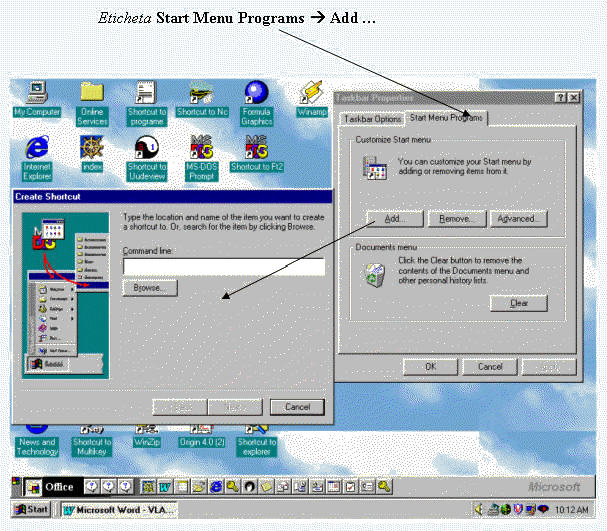Click the Remove... button

[457, 218]
